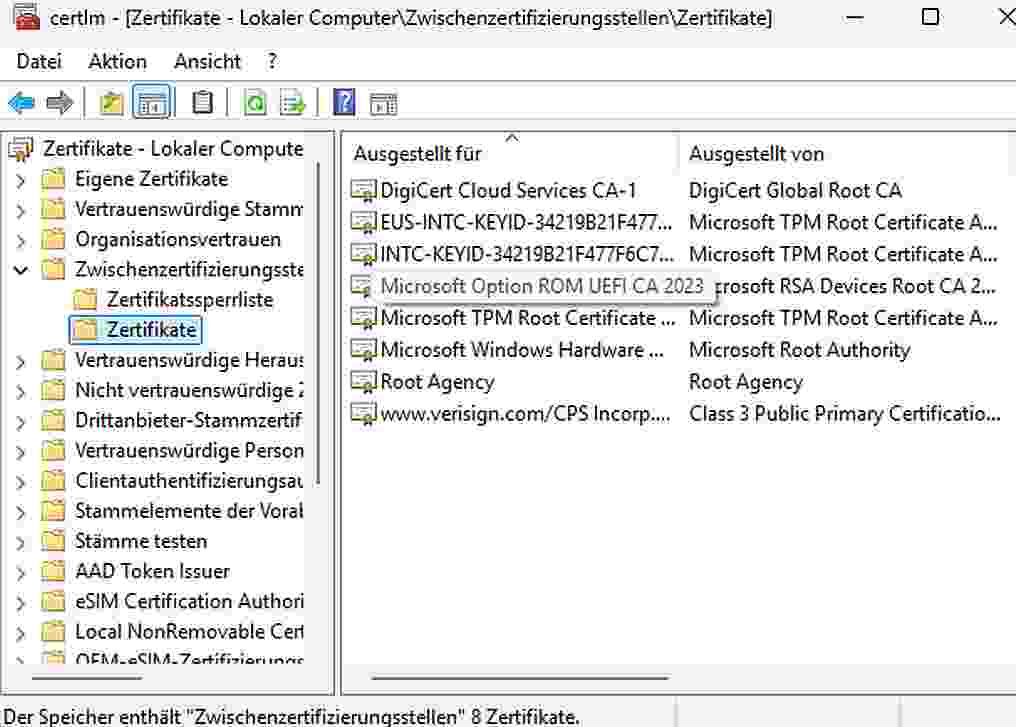Select the Zertifikatssperrliste folder
The height and width of the screenshot is (727, 1024).
[x=189, y=299]
